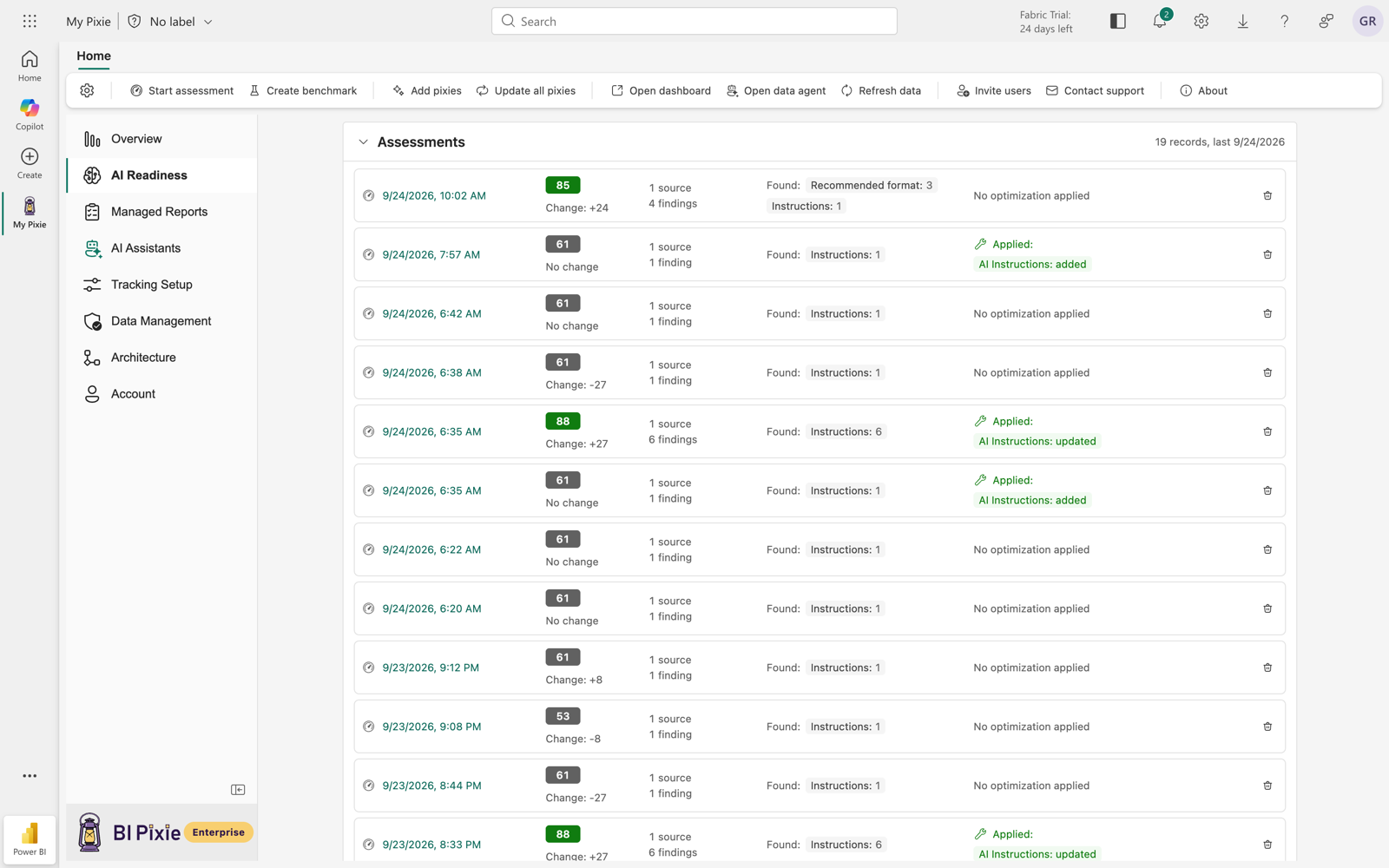
Task: Click the Fabric Trial 24 days left text
Action: pos(1045,22)
